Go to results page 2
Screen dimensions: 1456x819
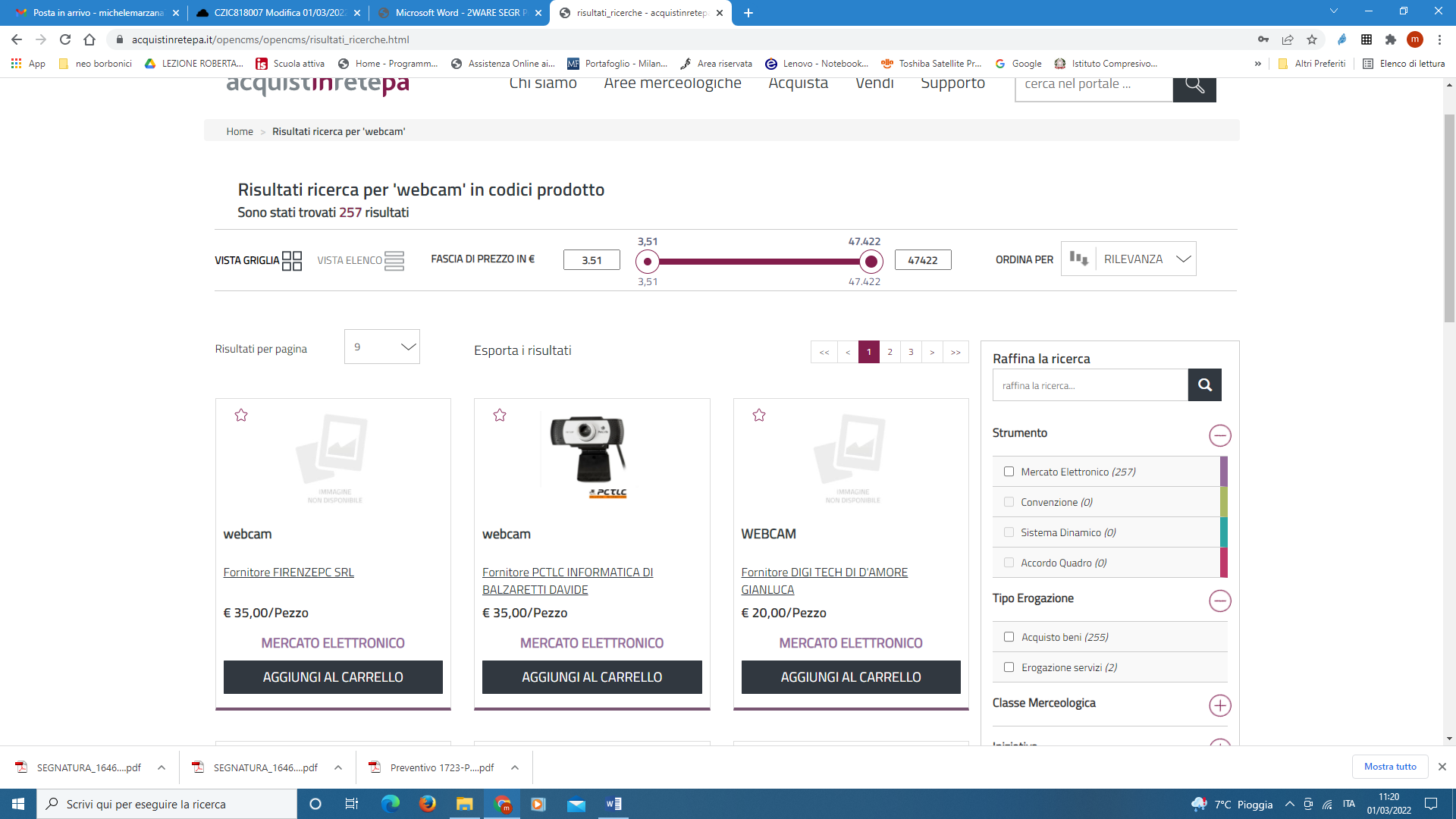(x=890, y=352)
